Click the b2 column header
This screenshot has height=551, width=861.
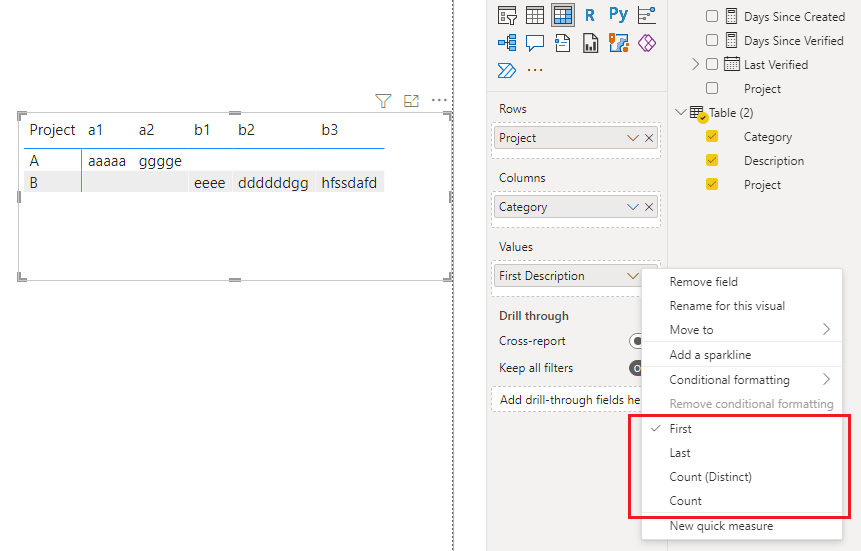247,130
